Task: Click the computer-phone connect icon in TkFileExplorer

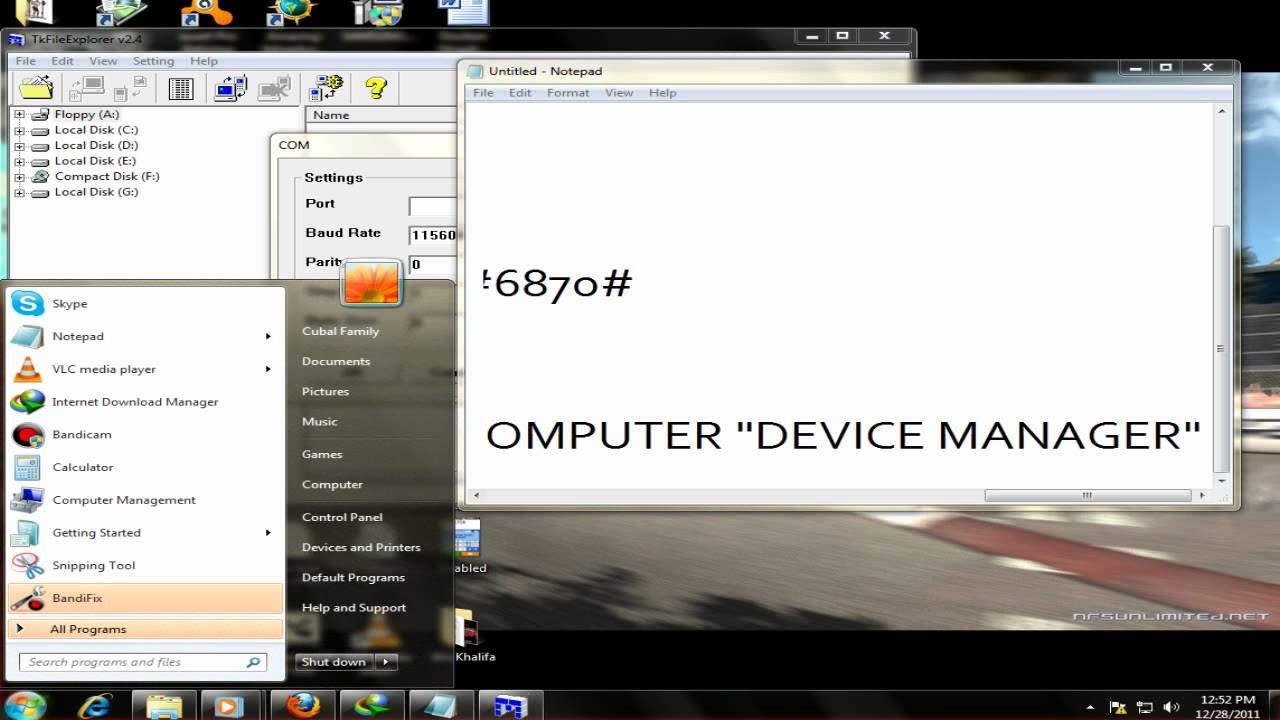Action: tap(231, 88)
